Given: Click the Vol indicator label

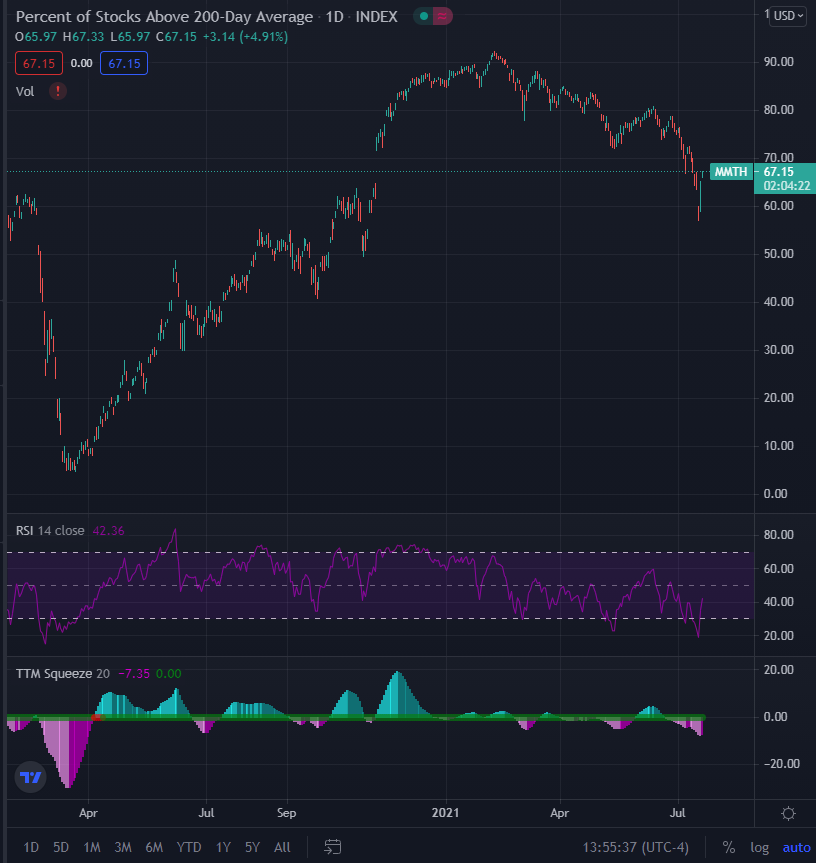Looking at the screenshot, I should (x=25, y=91).
